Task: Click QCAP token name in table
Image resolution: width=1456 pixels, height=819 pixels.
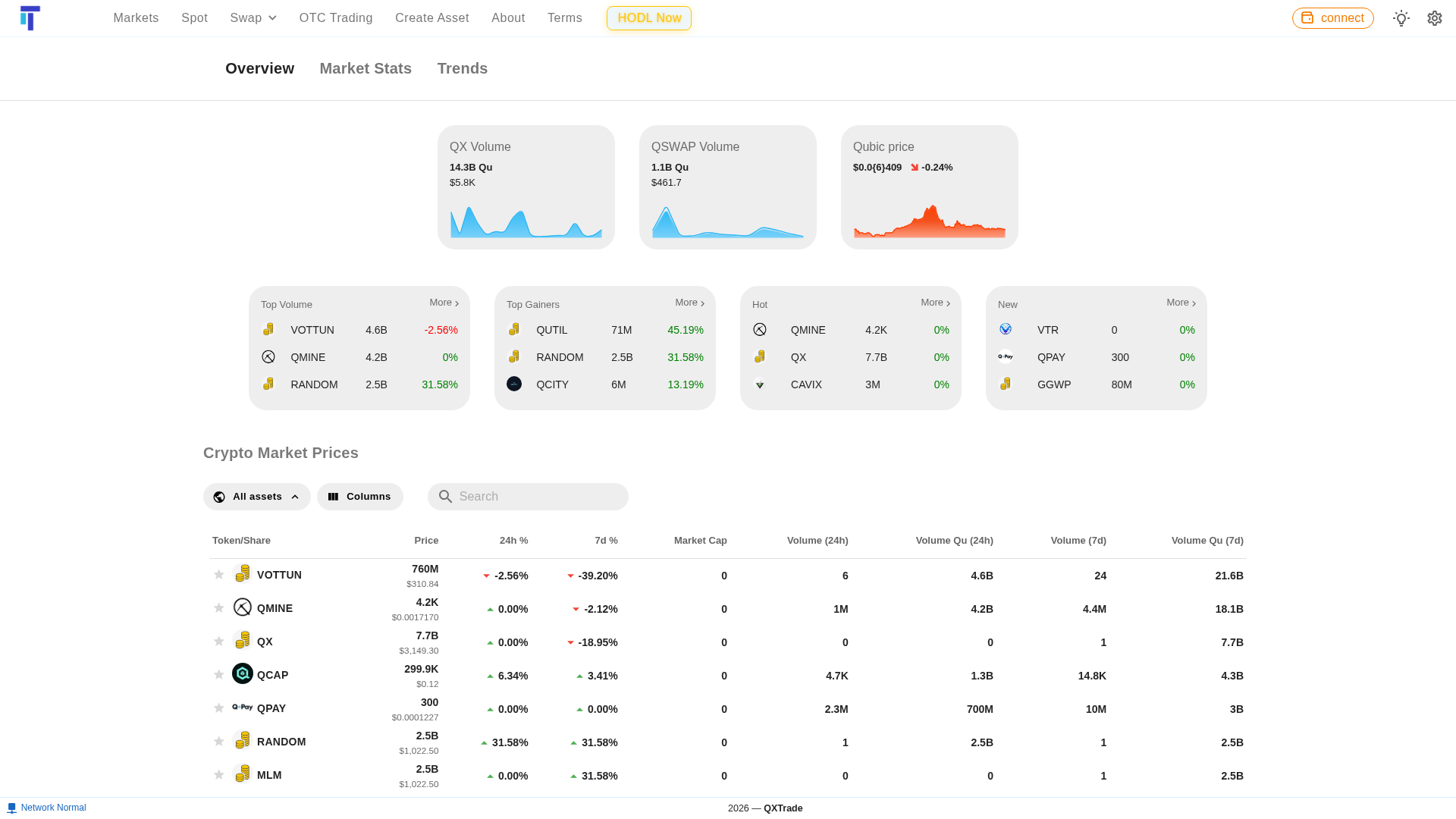Action: pos(273,675)
